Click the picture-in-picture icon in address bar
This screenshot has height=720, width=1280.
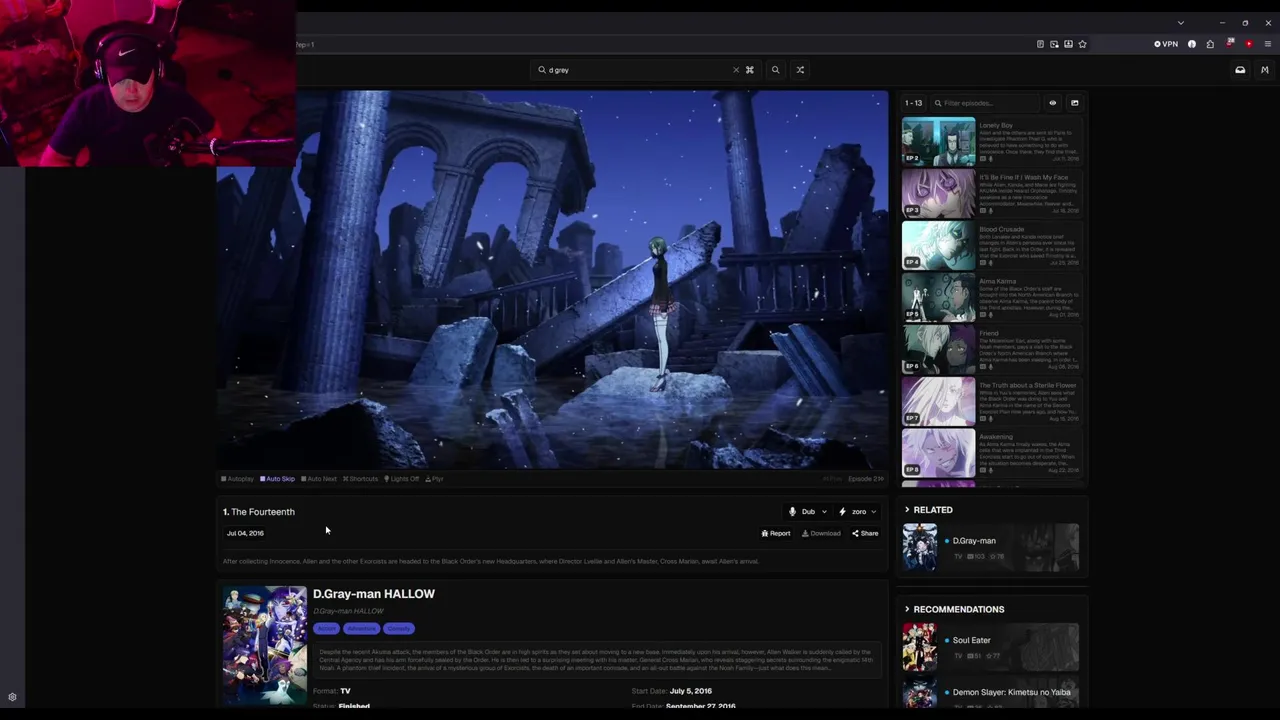click(1054, 44)
